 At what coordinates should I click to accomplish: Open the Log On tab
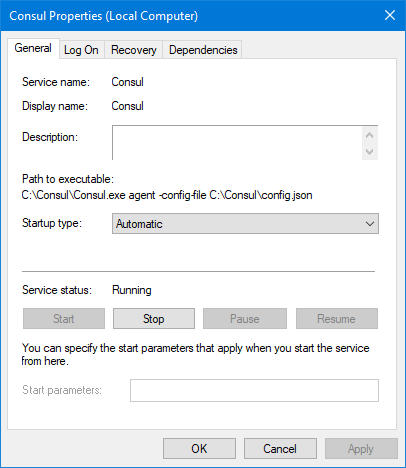point(81,50)
